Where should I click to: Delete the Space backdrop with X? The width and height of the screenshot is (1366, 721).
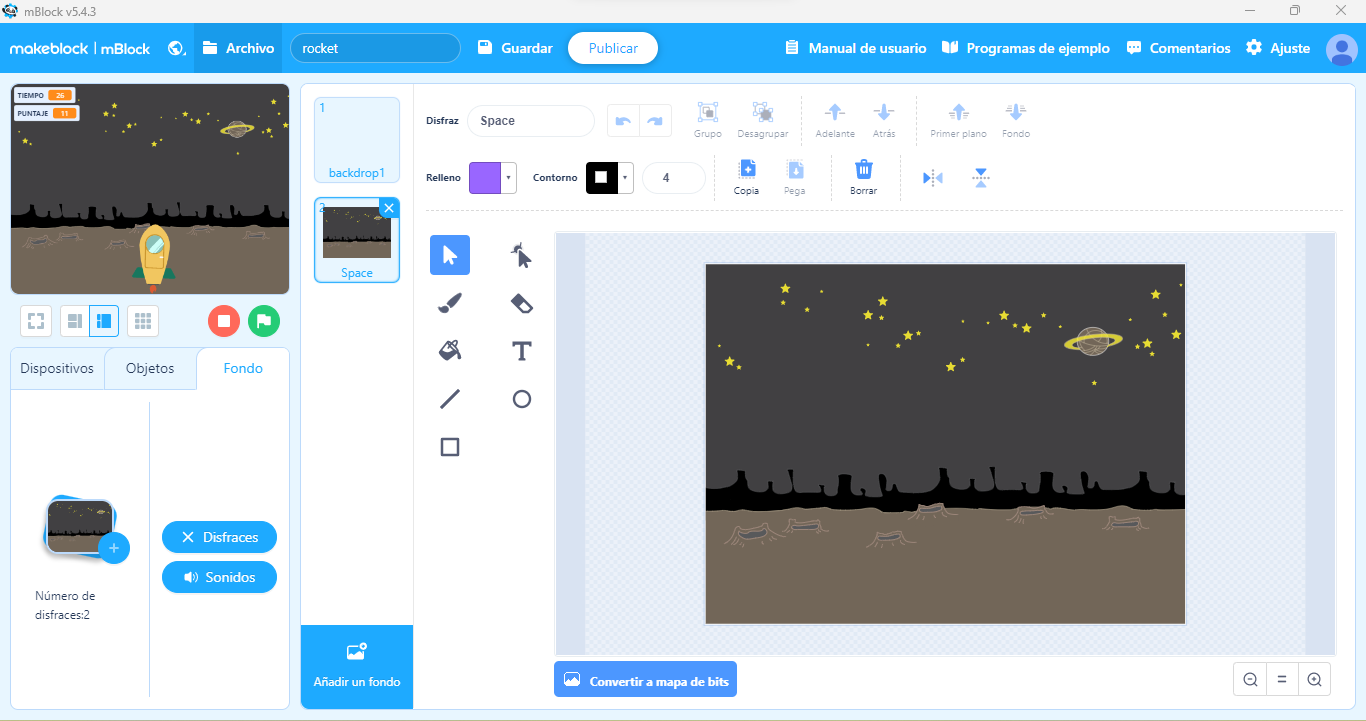(x=389, y=207)
